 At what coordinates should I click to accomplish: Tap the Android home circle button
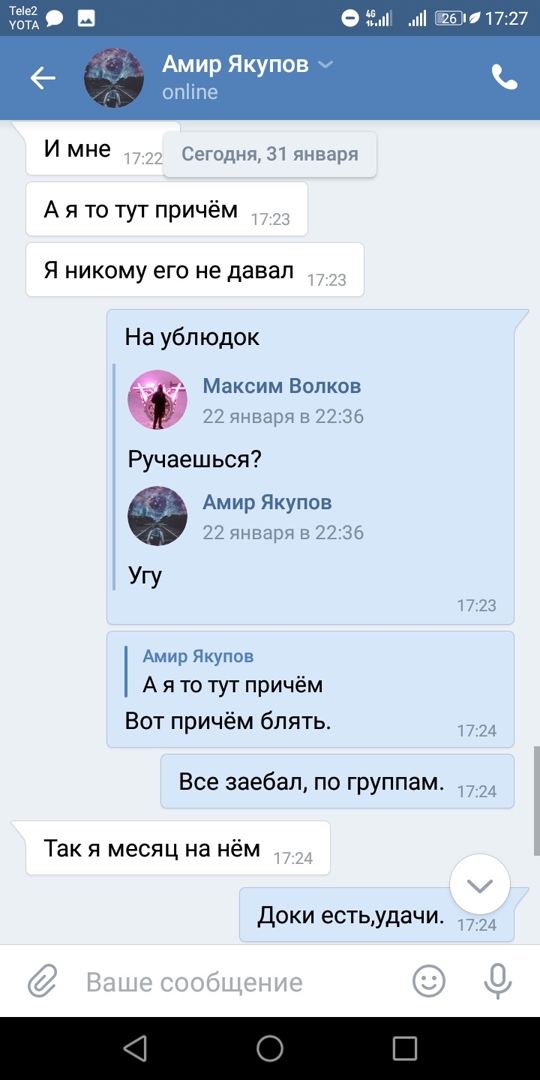270,1048
